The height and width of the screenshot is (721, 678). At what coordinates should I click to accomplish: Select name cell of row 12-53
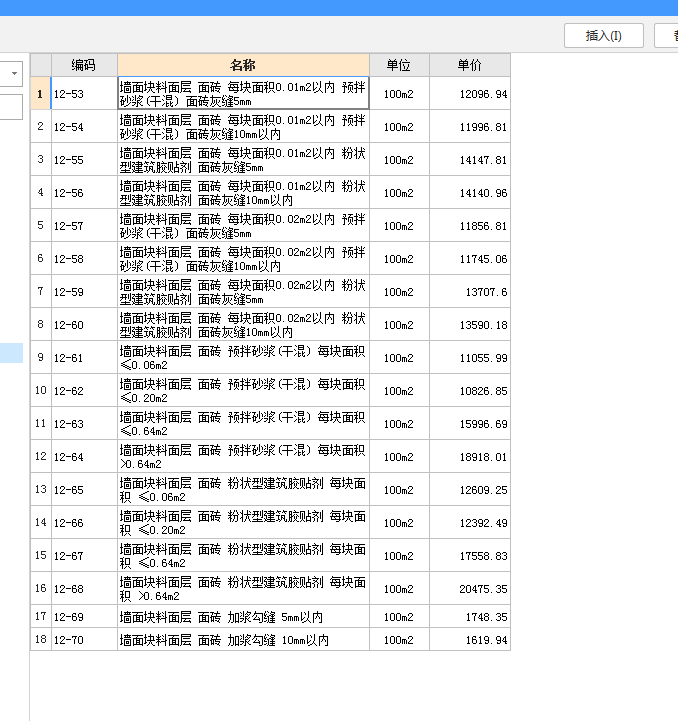[243, 93]
